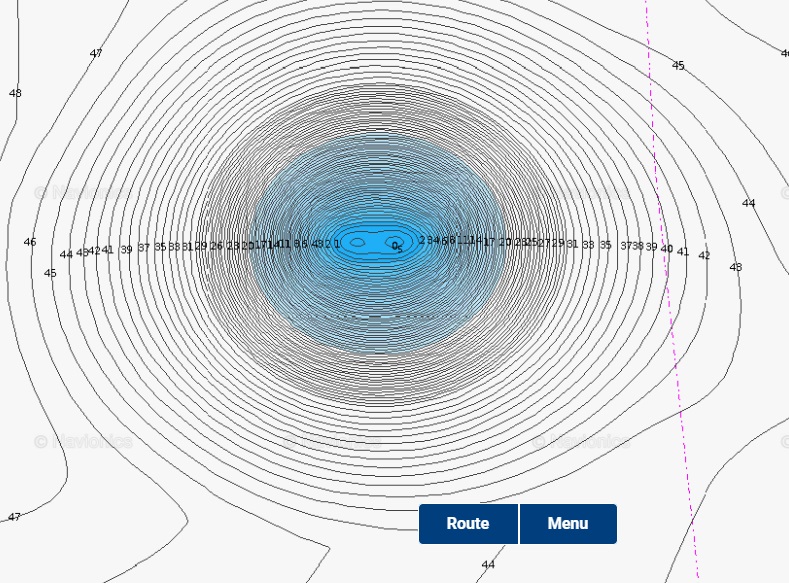Click the 48 depth label on left edge

coord(15,93)
